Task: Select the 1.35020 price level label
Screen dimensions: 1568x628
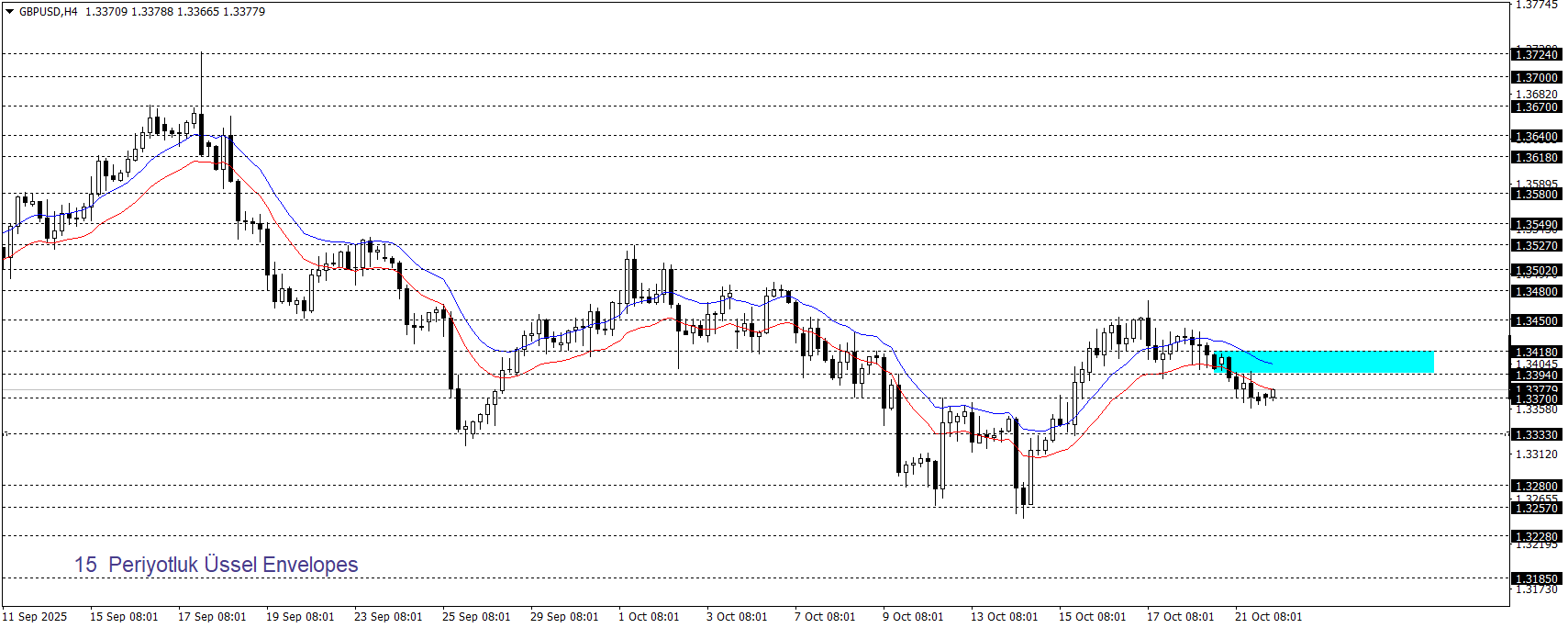Action: click(x=1536, y=271)
